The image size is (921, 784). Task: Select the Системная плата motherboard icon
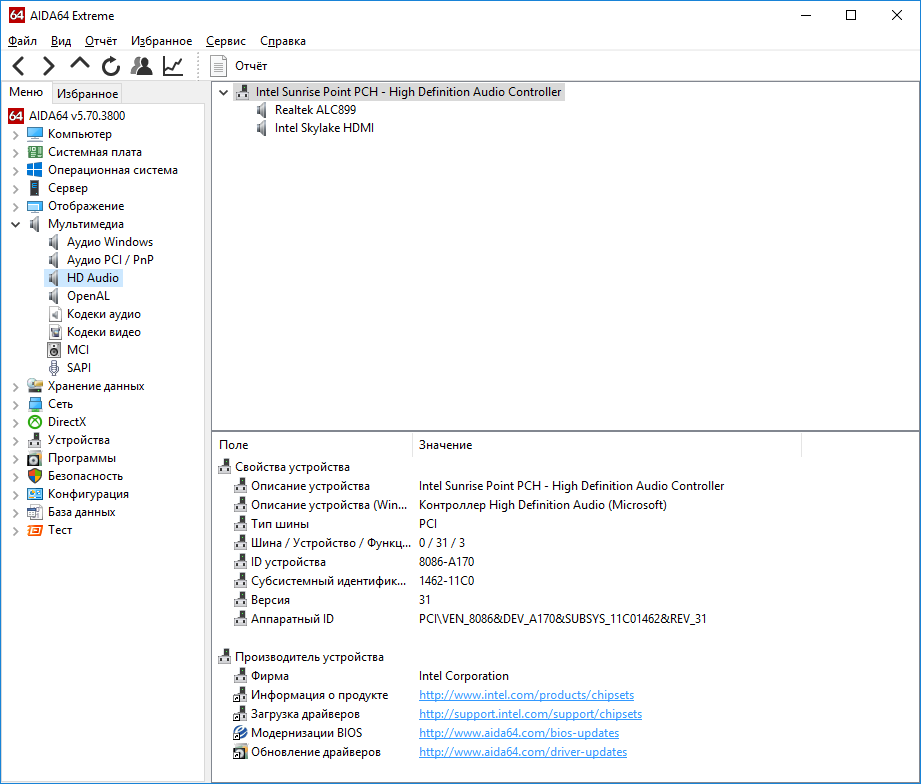35,152
